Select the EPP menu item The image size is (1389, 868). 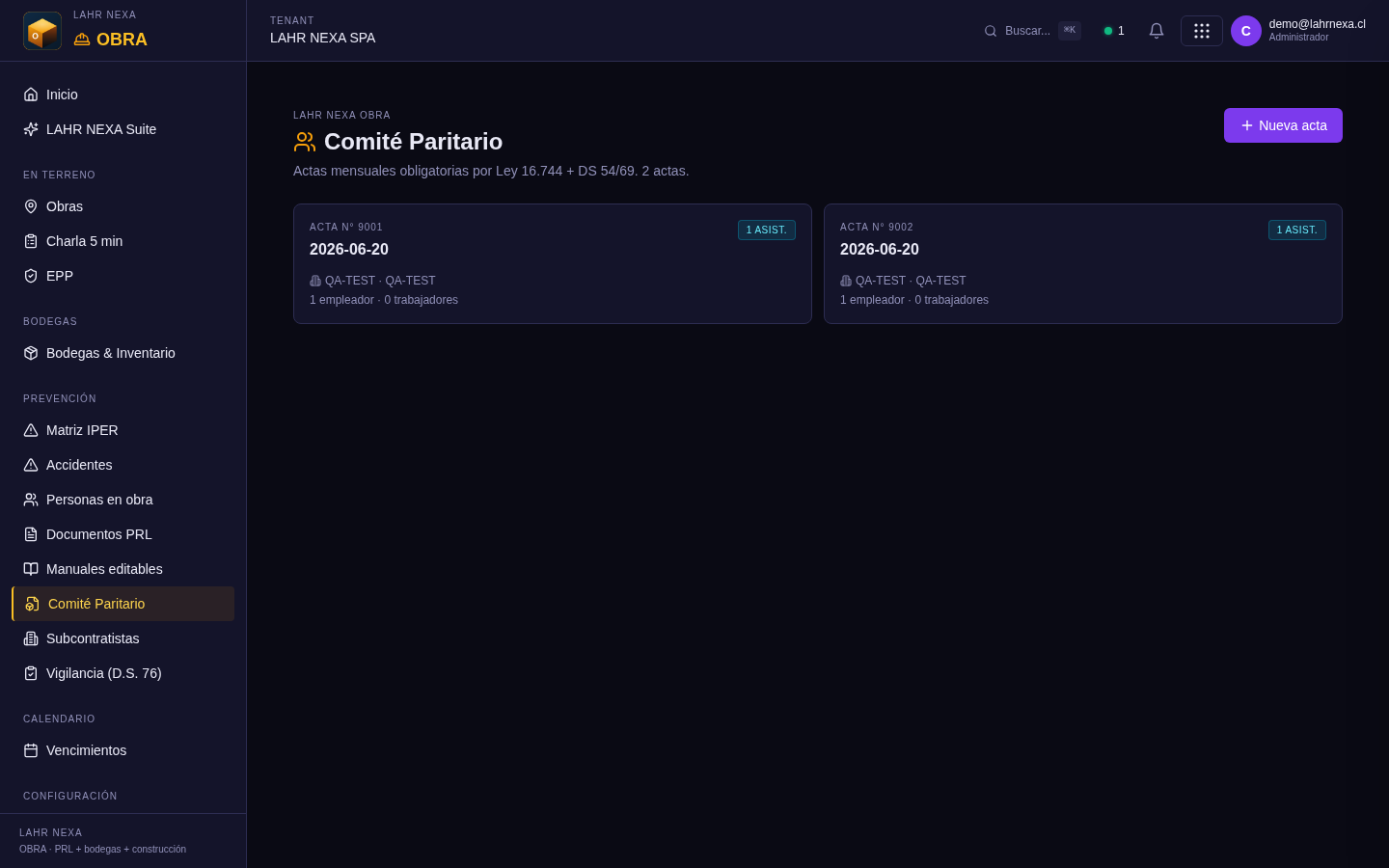click(x=123, y=276)
